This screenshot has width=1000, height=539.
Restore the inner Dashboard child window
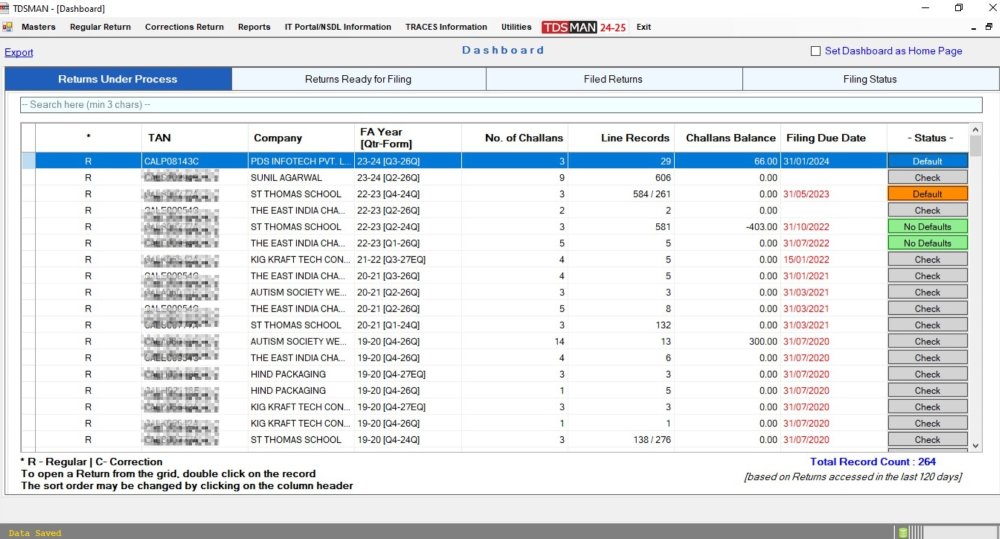coord(989,27)
